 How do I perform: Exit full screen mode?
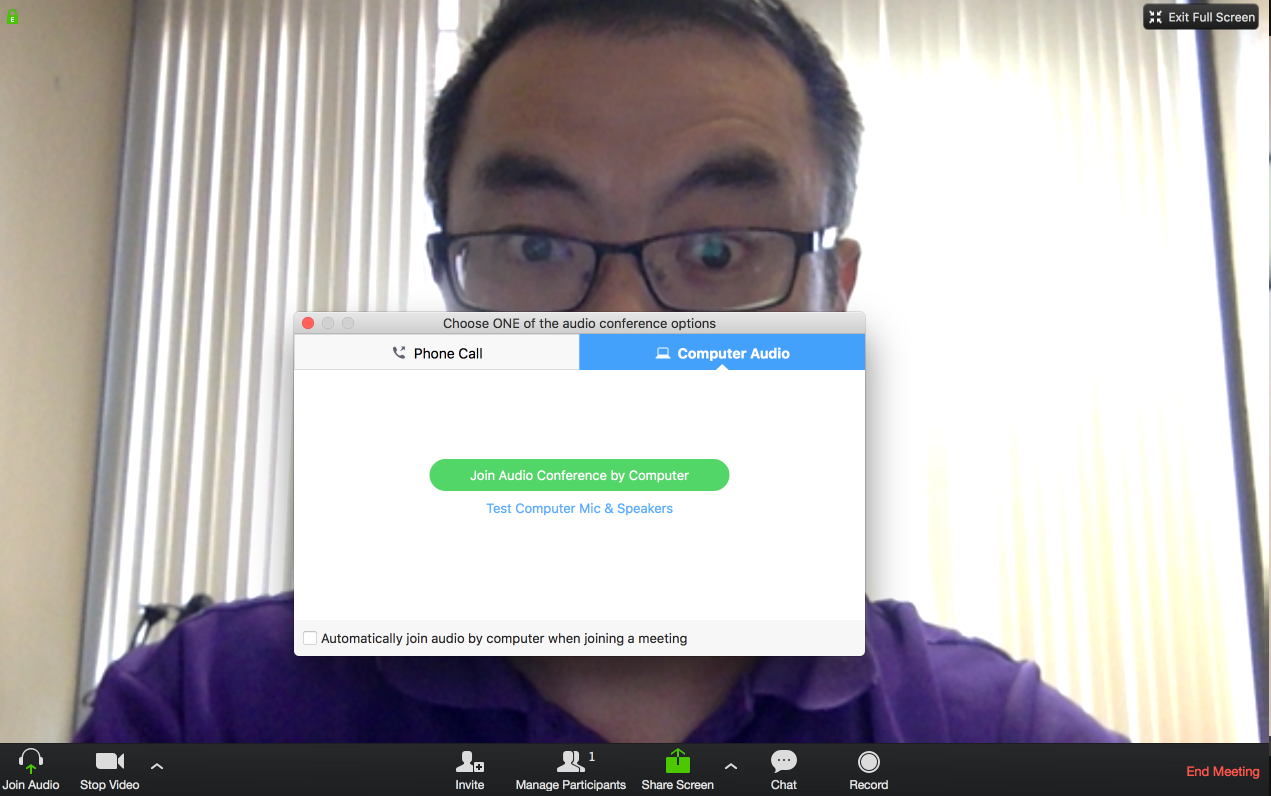pyautogui.click(x=1200, y=16)
